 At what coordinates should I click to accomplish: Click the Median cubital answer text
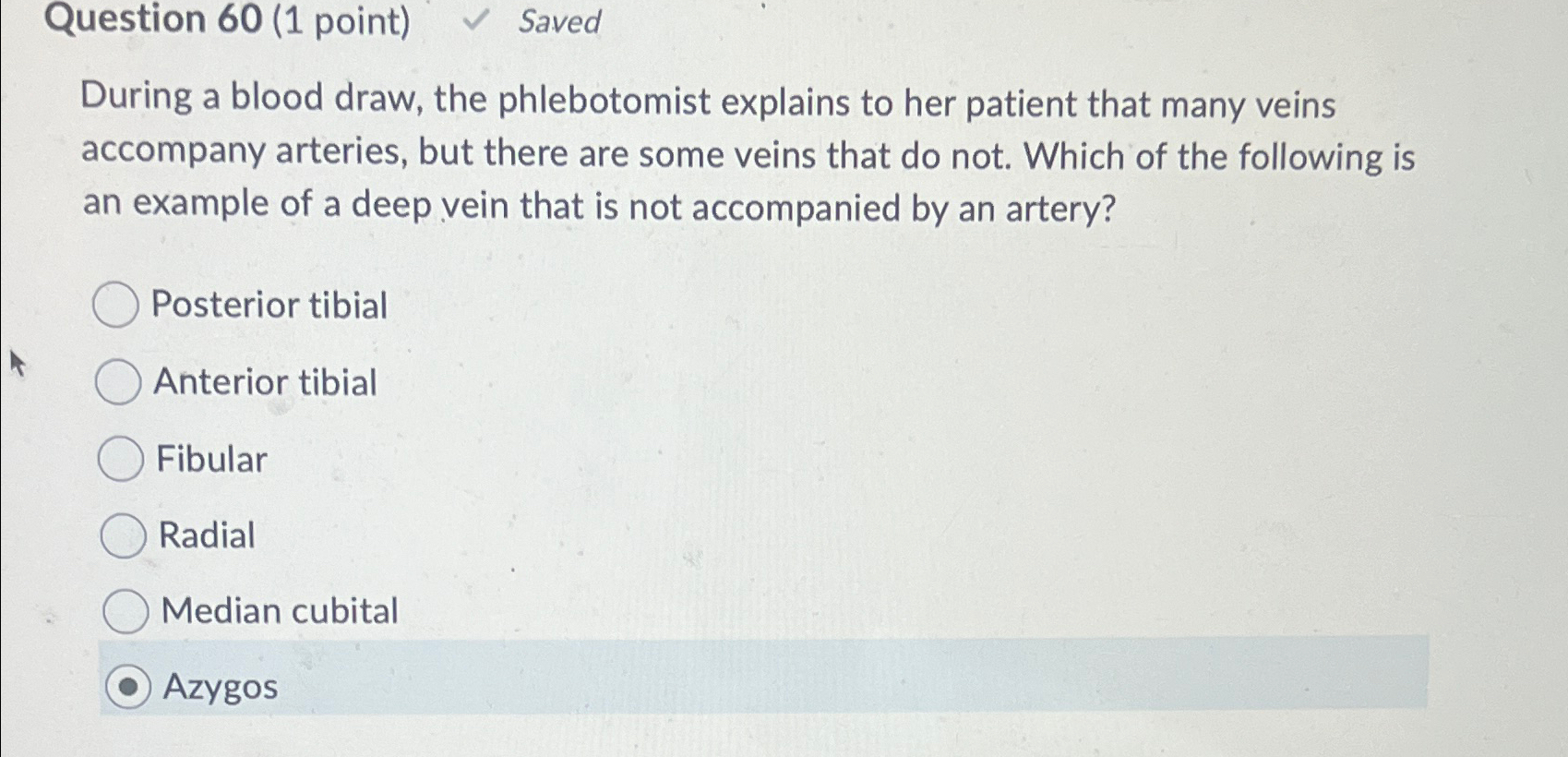click(x=279, y=610)
